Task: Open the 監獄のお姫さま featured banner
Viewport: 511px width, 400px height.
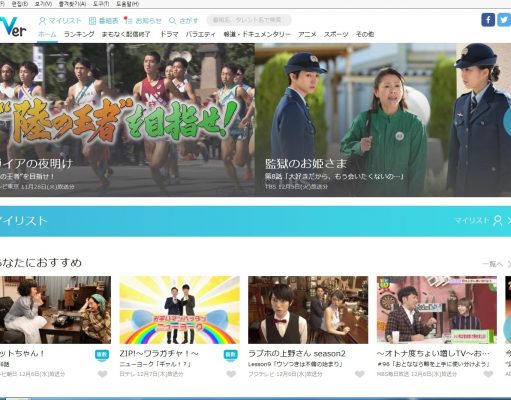Action: (383, 120)
